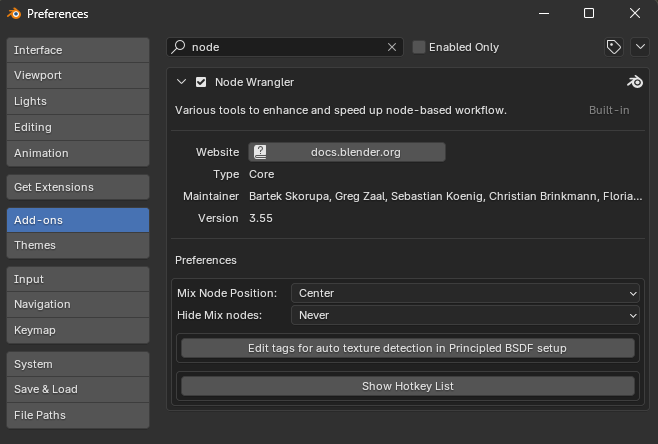Click the 'Built-in' label
The width and height of the screenshot is (658, 444).
(x=609, y=110)
